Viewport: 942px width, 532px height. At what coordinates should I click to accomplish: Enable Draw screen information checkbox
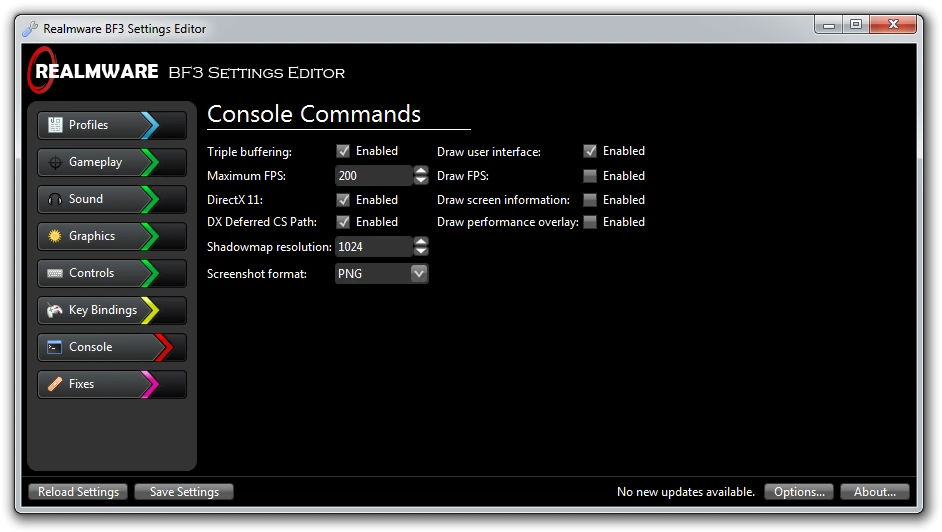[590, 200]
